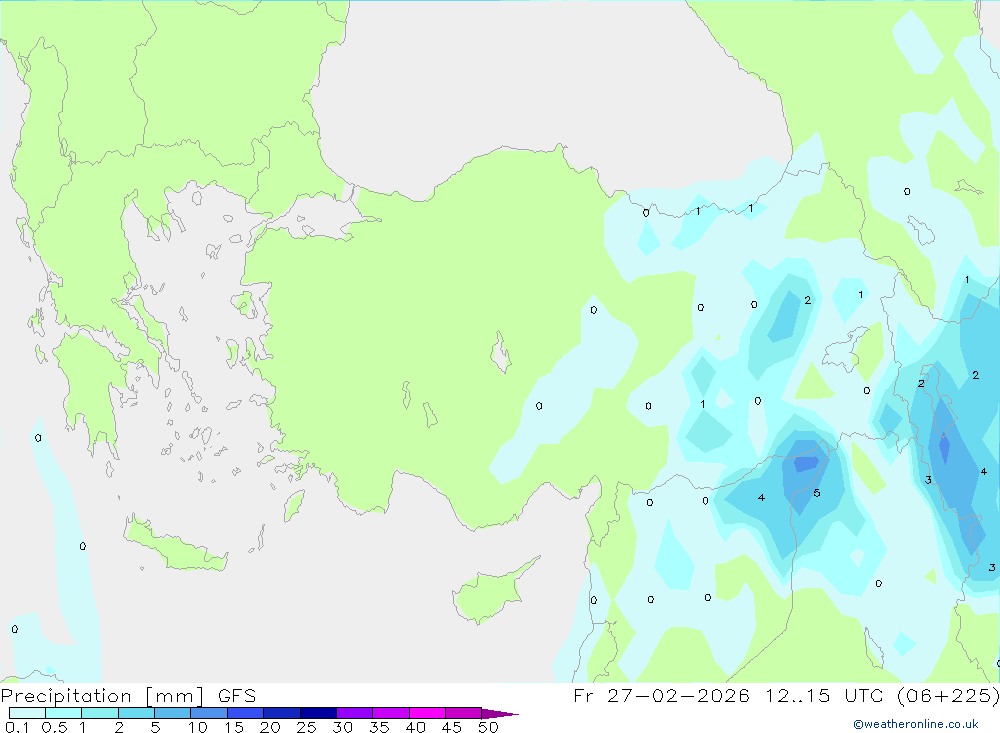
Task: Click the '10' legend scale label
Action: point(198,727)
